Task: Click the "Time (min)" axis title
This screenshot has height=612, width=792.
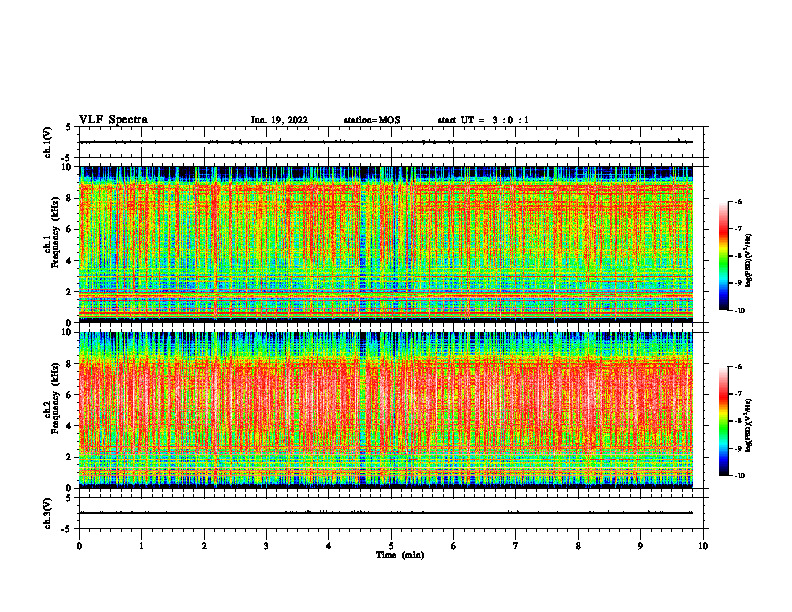Action: pos(400,555)
